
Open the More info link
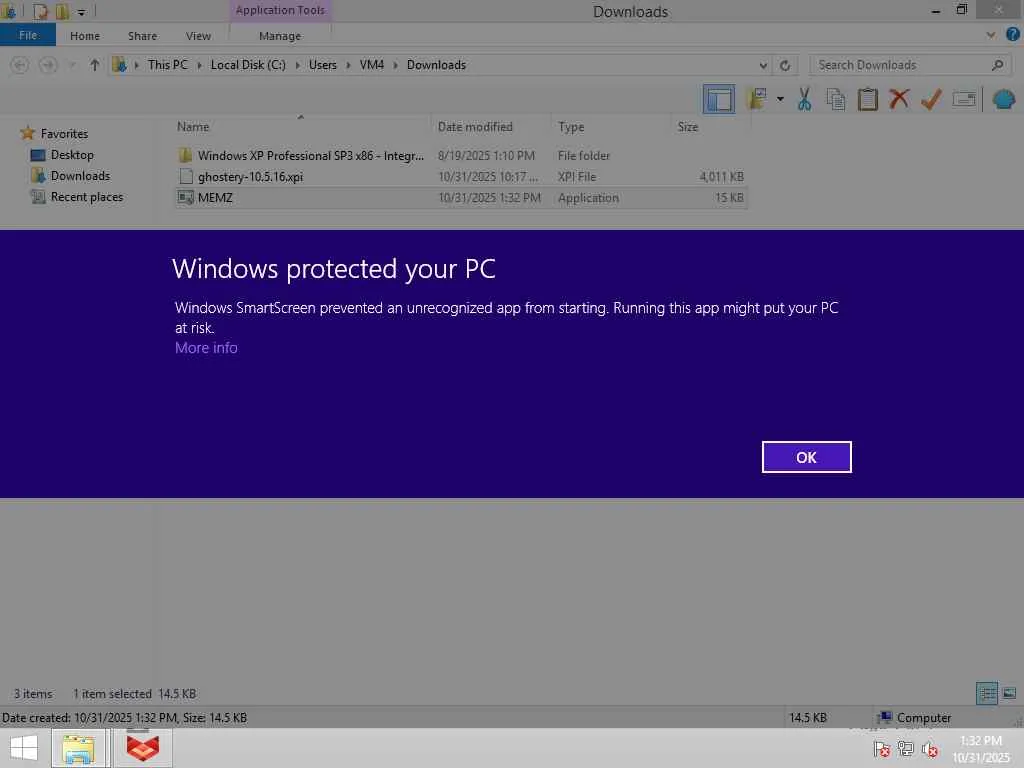(206, 348)
